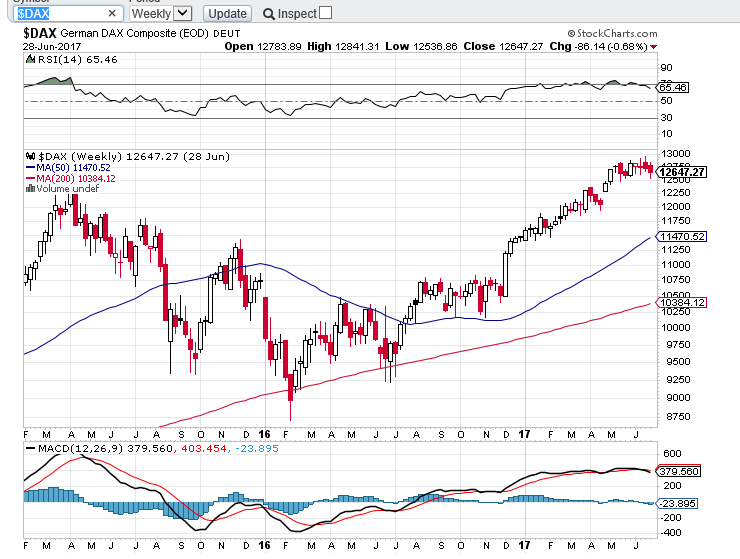Screen dimensions: 740x559
Task: Click the 16 year marker on price axis
Action: 265,434
